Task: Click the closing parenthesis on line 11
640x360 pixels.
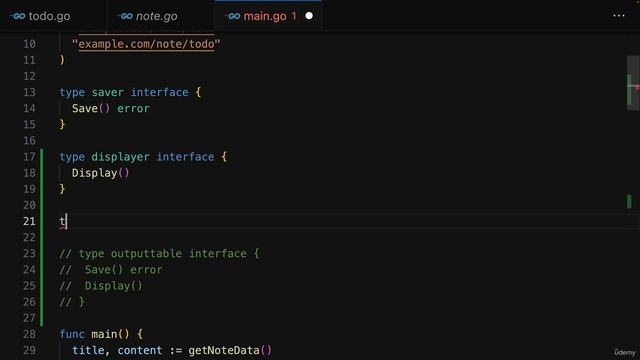Action: pos(62,60)
